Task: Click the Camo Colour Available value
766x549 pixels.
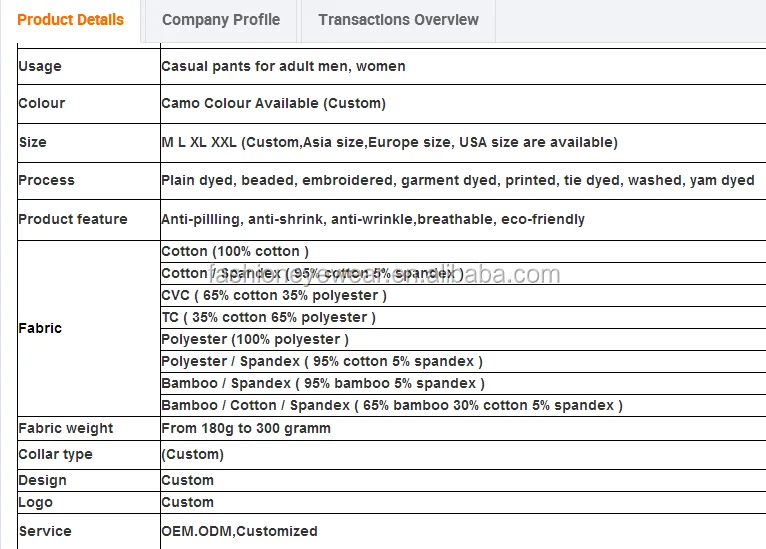Action: point(273,104)
